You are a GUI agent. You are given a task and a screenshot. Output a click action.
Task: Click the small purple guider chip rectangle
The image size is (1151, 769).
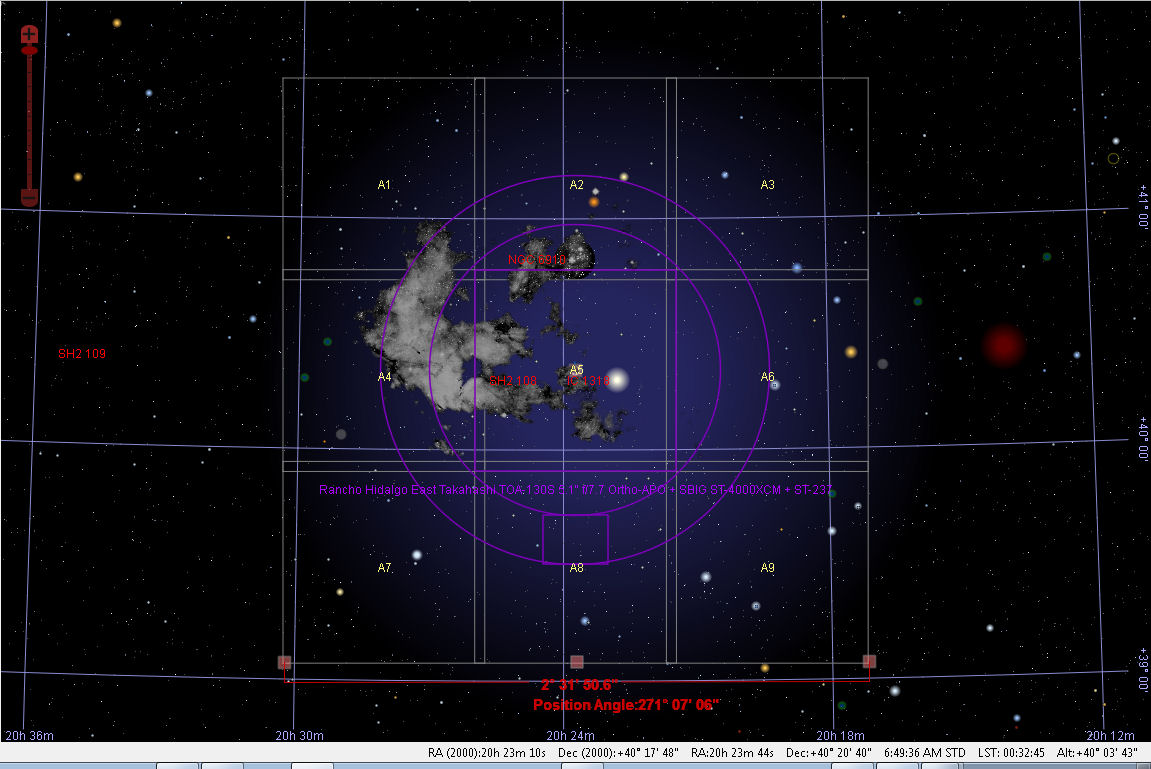(575, 539)
